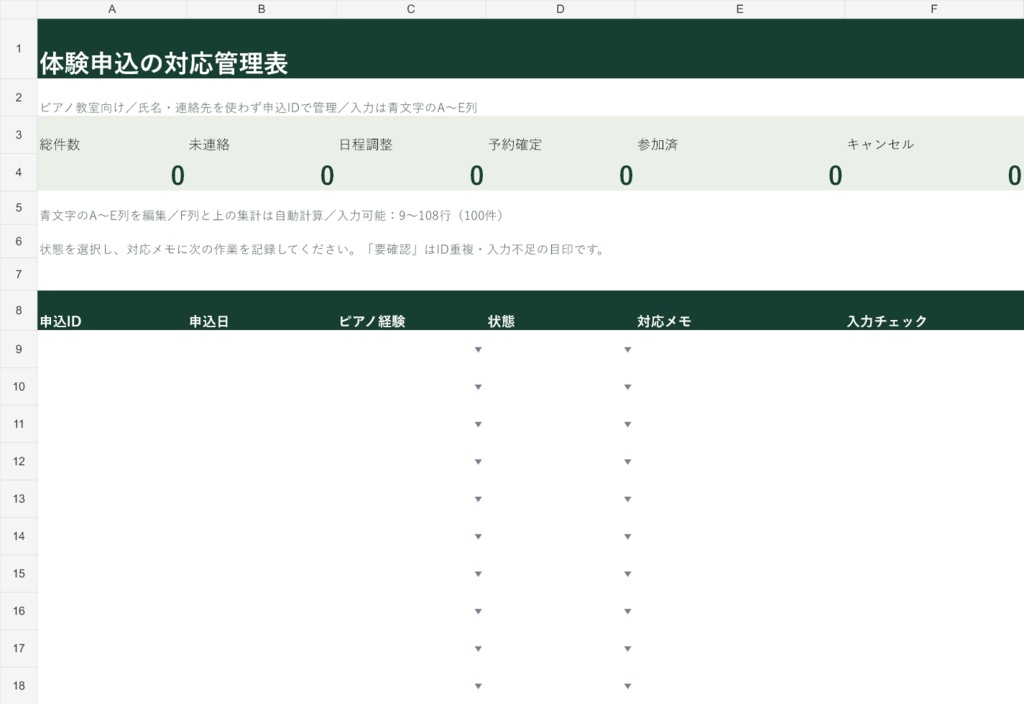The height and width of the screenshot is (704, 1024).
Task: Select row 18 header
Action: 19,685
